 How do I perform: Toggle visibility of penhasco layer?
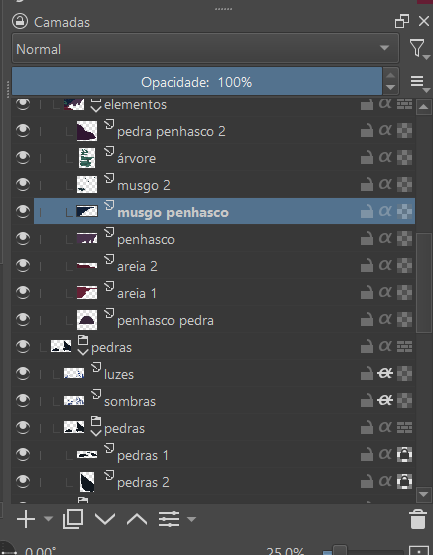coord(23,238)
